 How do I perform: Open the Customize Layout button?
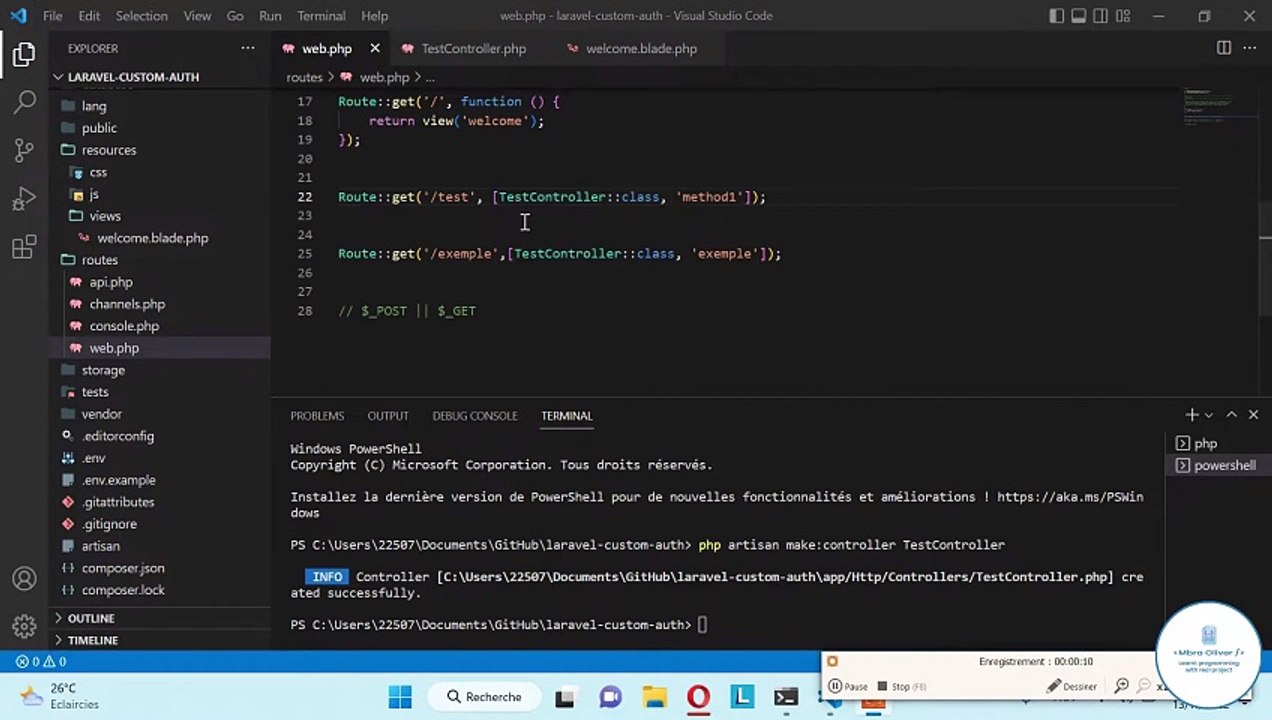(x=1123, y=16)
